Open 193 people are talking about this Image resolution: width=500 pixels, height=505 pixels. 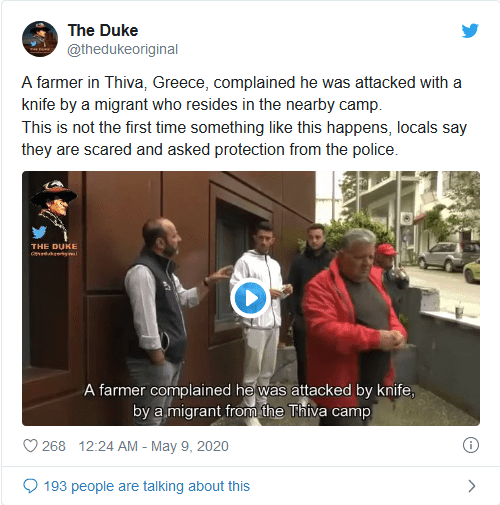click(147, 486)
